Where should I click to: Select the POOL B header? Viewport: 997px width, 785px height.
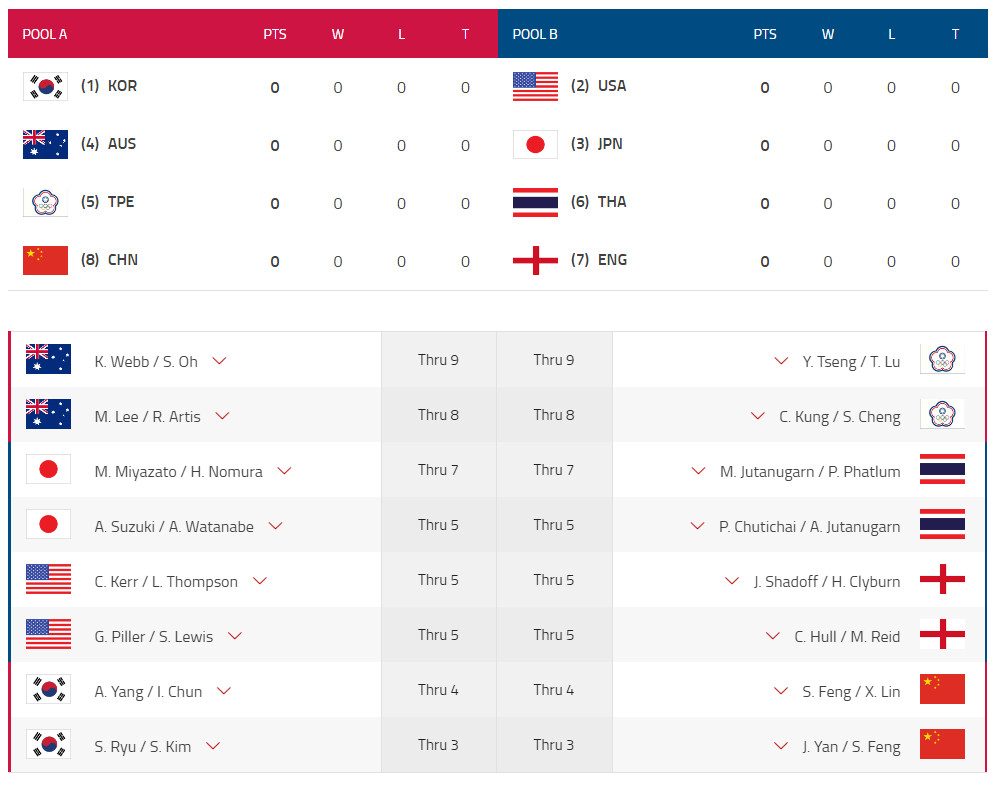point(535,34)
